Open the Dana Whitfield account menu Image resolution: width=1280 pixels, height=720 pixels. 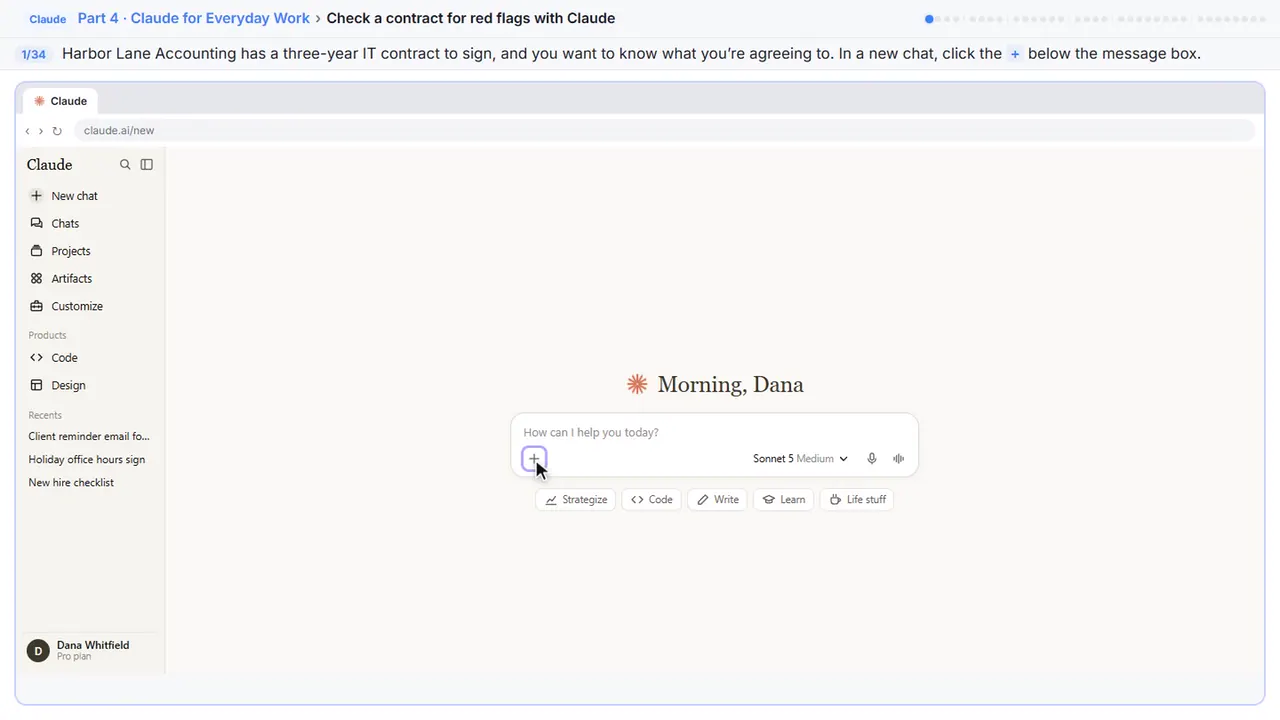click(90, 650)
